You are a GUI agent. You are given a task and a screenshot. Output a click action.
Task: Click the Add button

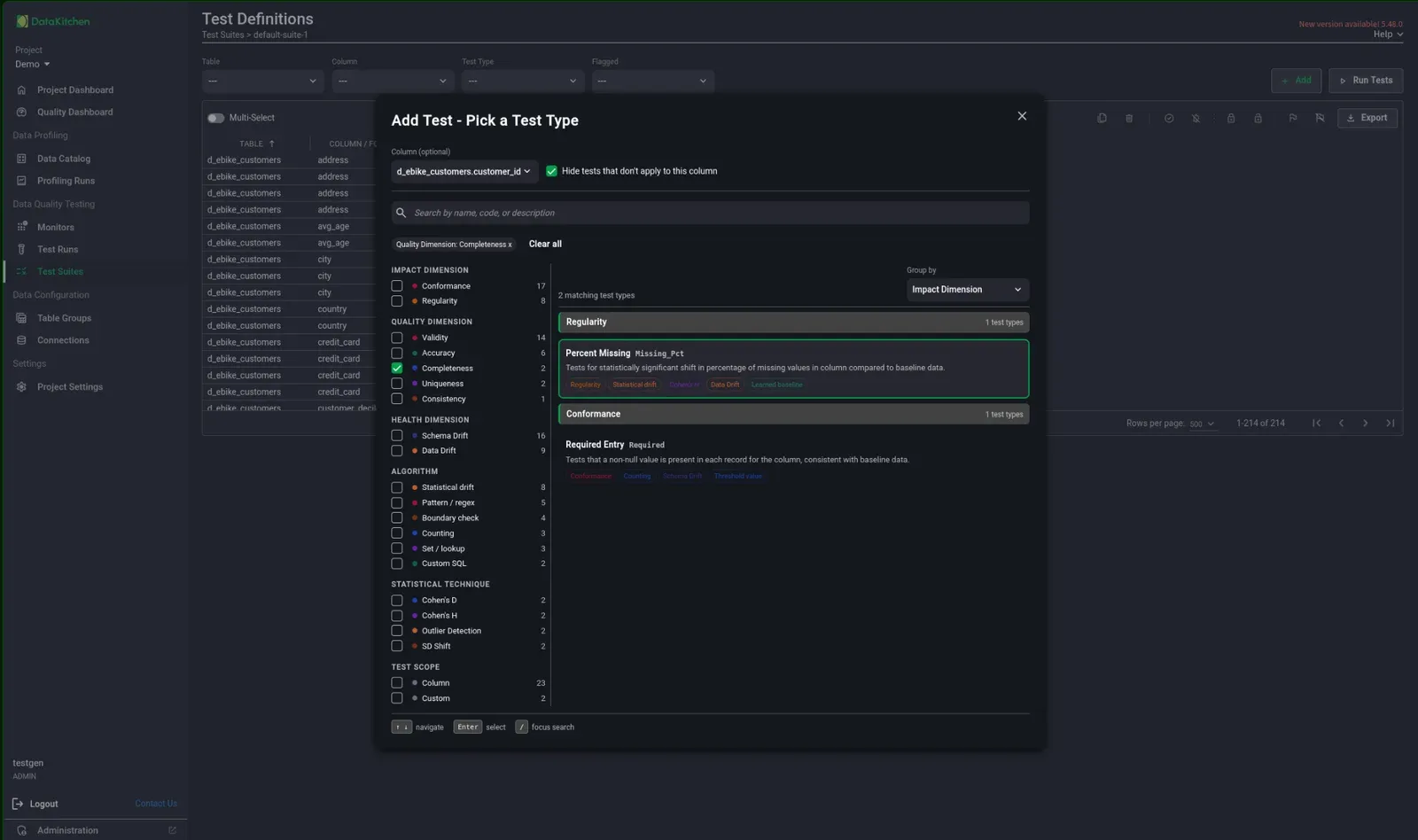click(x=1296, y=81)
